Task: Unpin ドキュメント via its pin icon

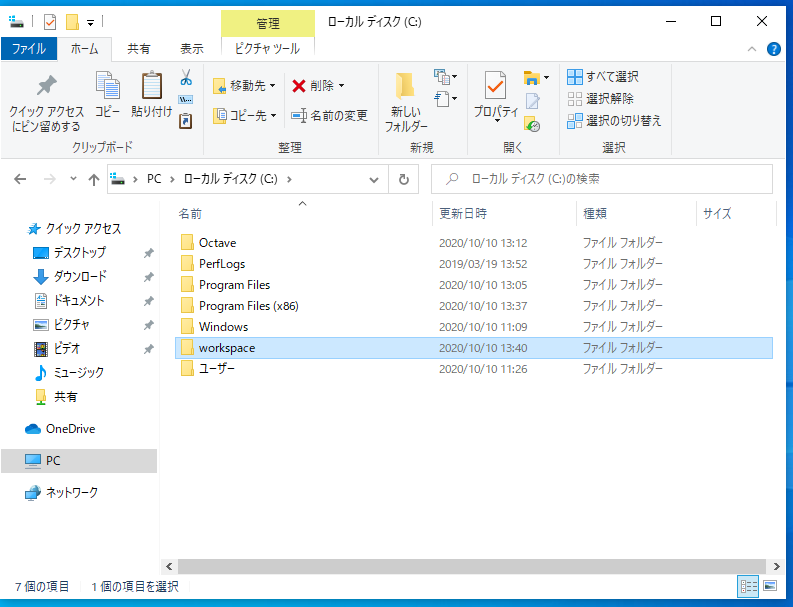Action: click(x=149, y=301)
